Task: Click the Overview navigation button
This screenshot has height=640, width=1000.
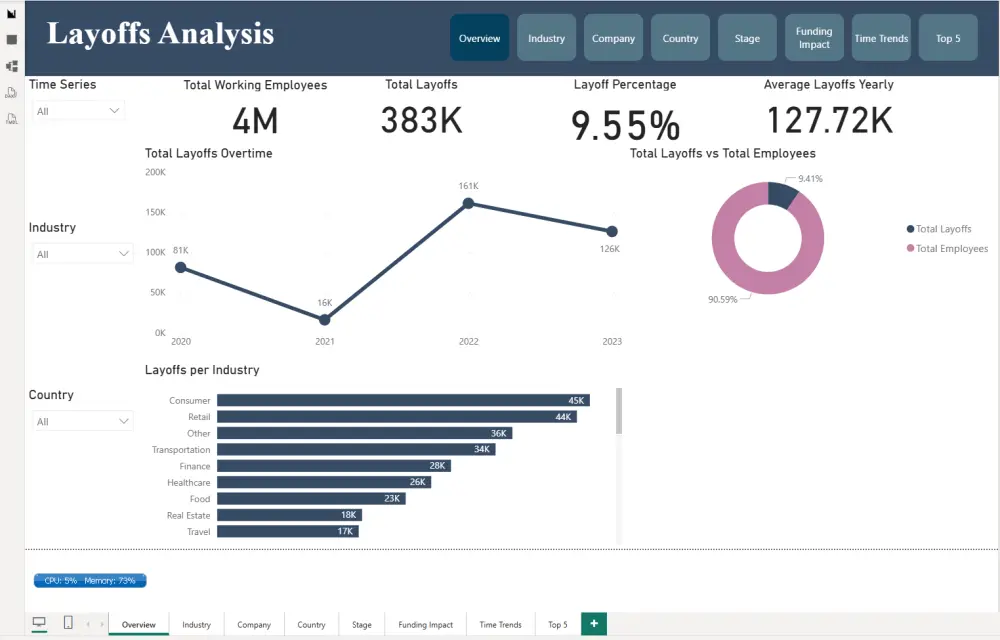Action: coord(479,38)
